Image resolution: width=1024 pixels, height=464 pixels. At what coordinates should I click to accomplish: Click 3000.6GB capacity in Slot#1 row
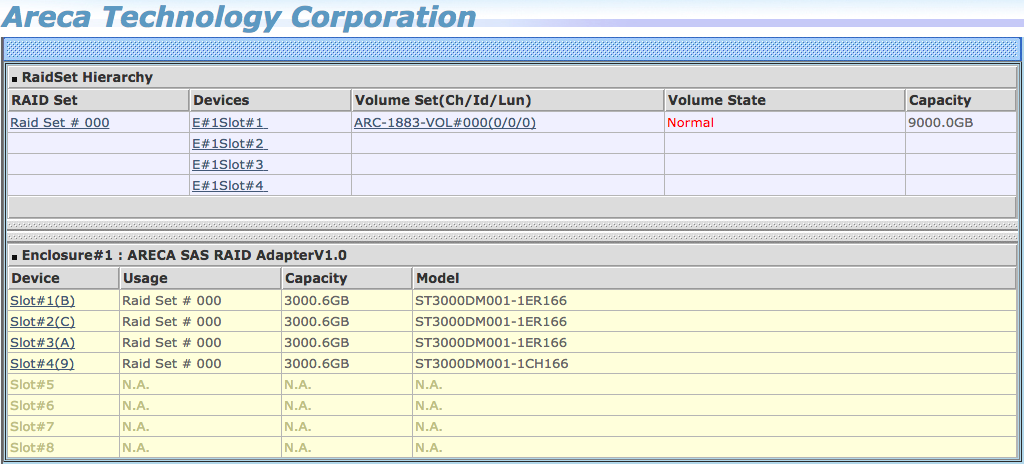click(x=317, y=301)
